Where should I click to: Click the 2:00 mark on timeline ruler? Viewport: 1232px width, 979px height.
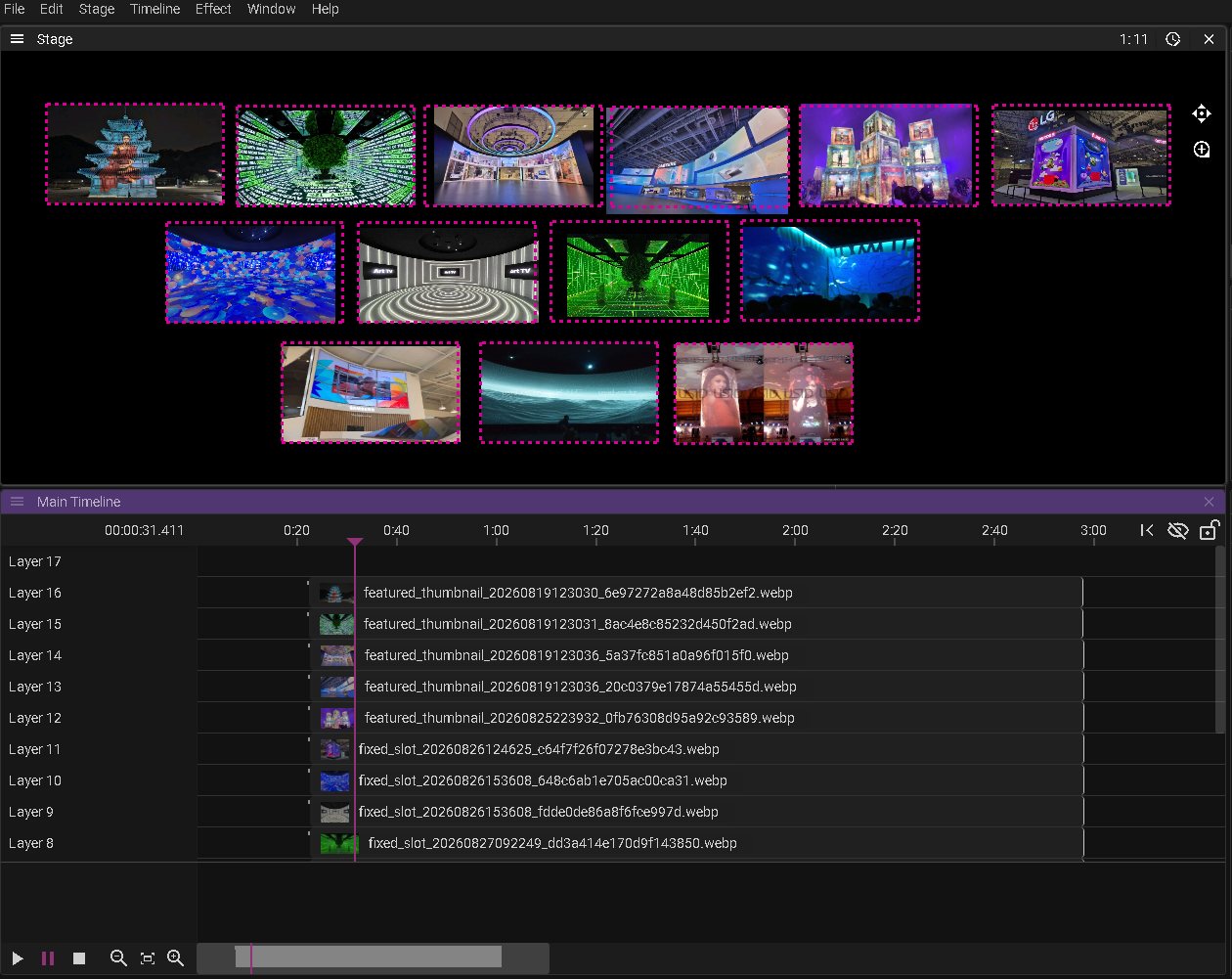pos(795,530)
